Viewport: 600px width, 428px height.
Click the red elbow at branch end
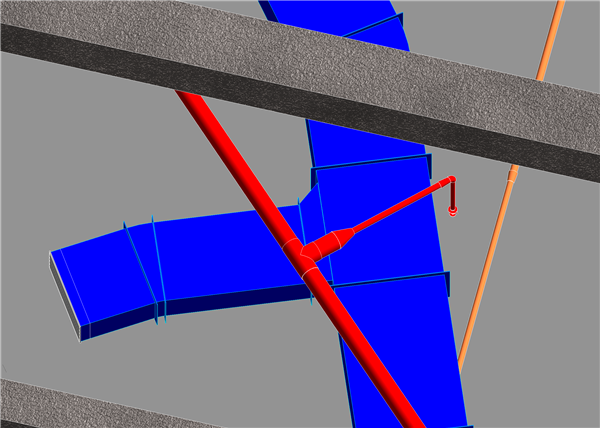449,182
